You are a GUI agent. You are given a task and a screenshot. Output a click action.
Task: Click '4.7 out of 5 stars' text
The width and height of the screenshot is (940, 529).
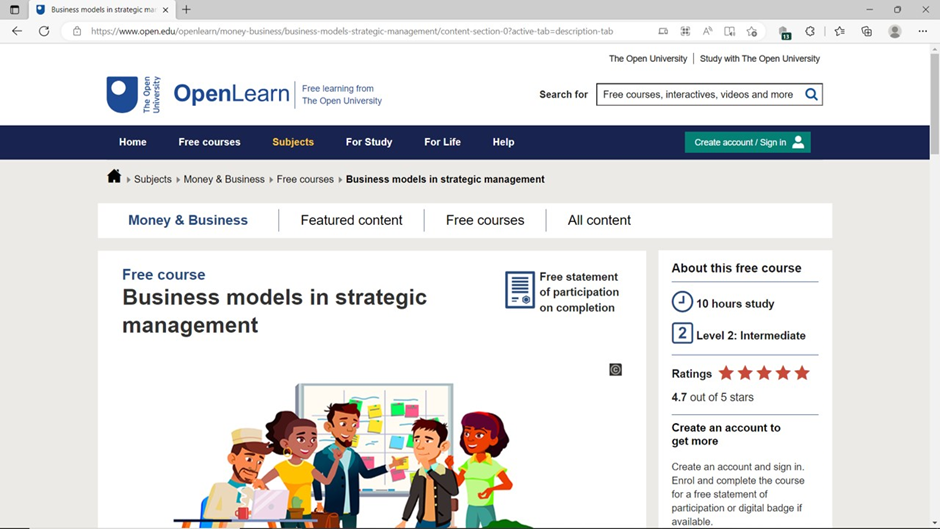click(712, 397)
